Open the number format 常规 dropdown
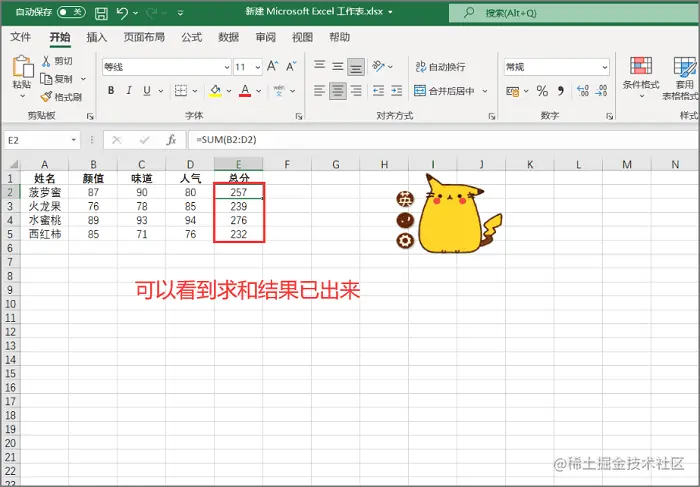Image resolution: width=700 pixels, height=487 pixels. (604, 67)
